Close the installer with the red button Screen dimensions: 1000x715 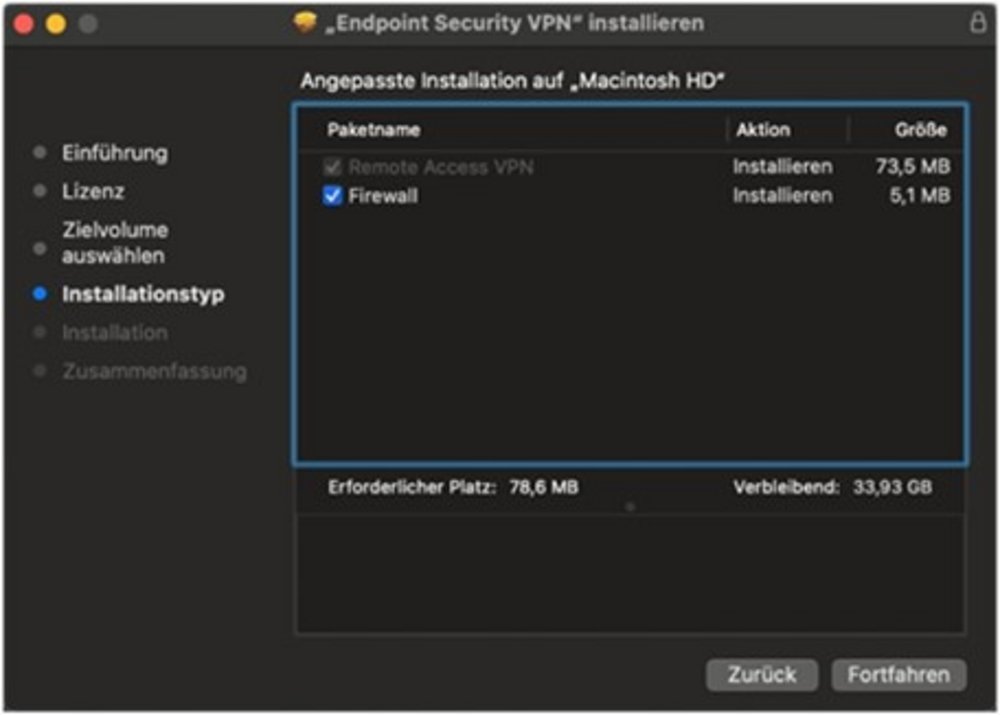tap(24, 23)
